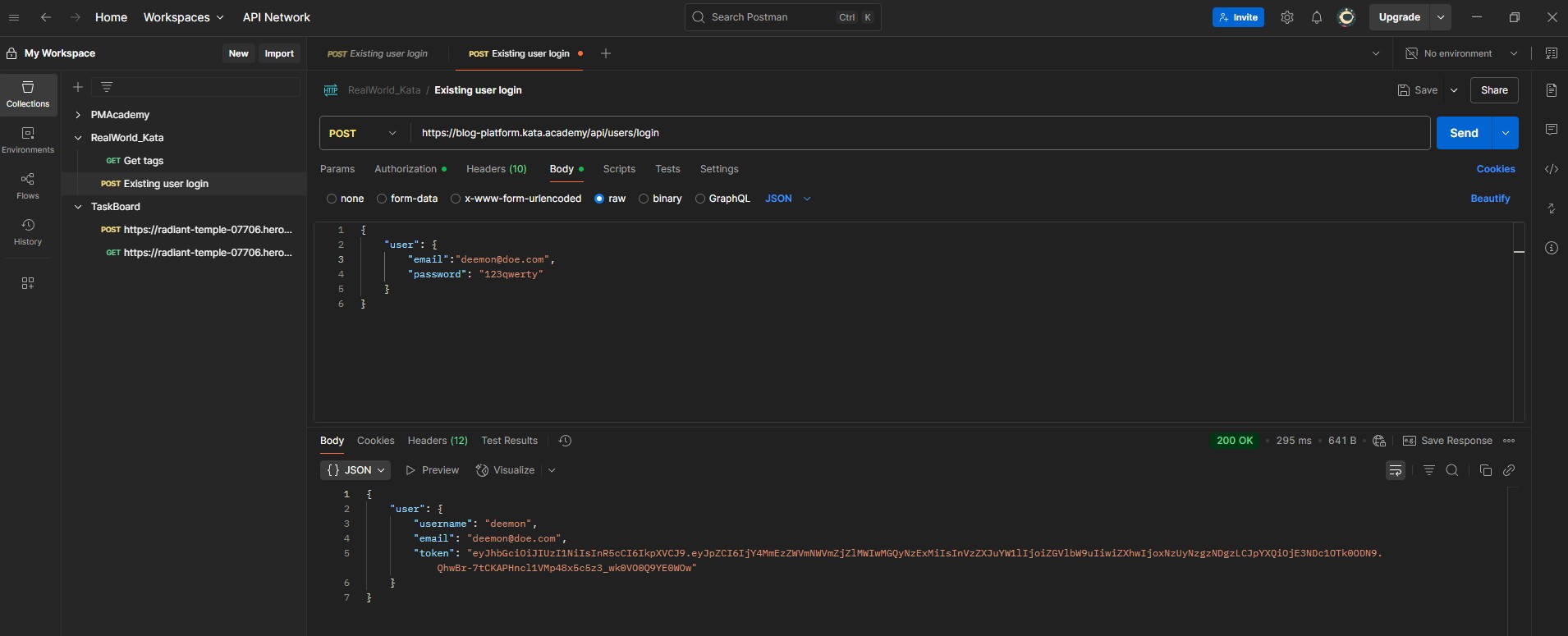The height and width of the screenshot is (636, 1568).
Task: Open the hamburger menu icon
Action: click(14, 17)
